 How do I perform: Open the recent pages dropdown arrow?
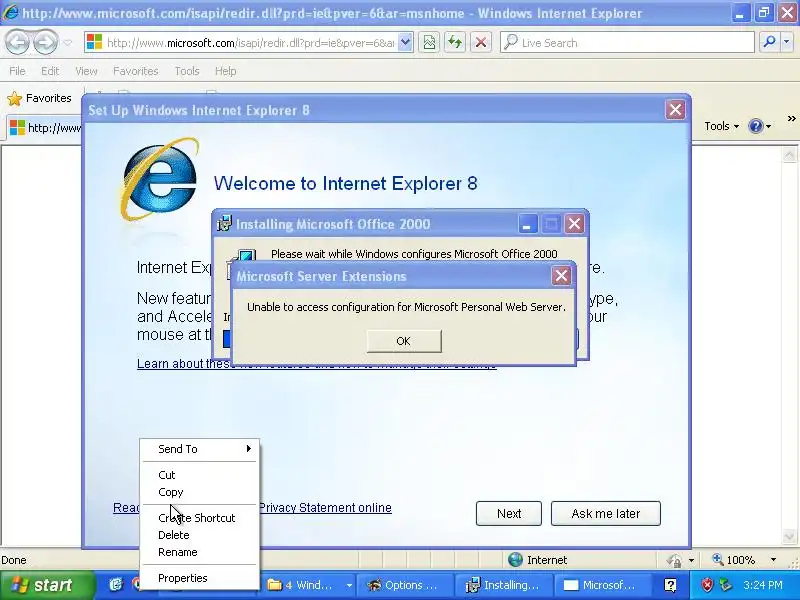(67, 43)
